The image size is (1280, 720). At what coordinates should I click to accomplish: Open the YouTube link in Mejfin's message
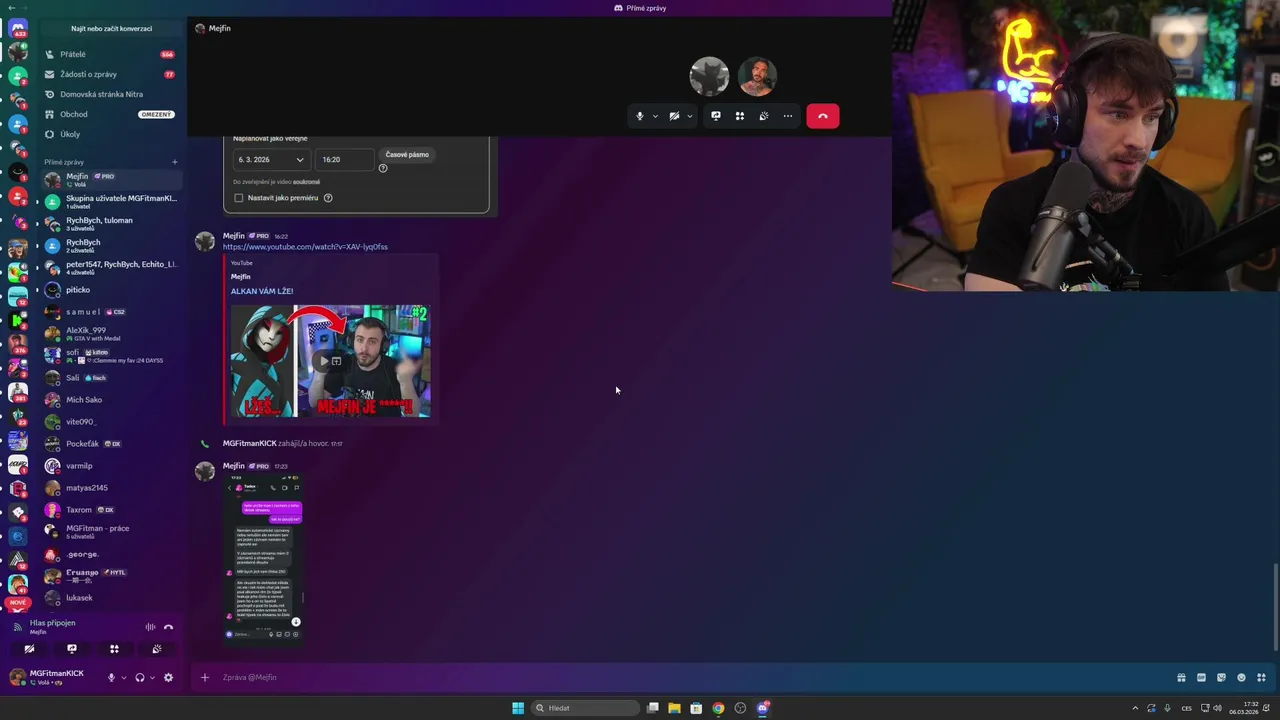point(305,247)
